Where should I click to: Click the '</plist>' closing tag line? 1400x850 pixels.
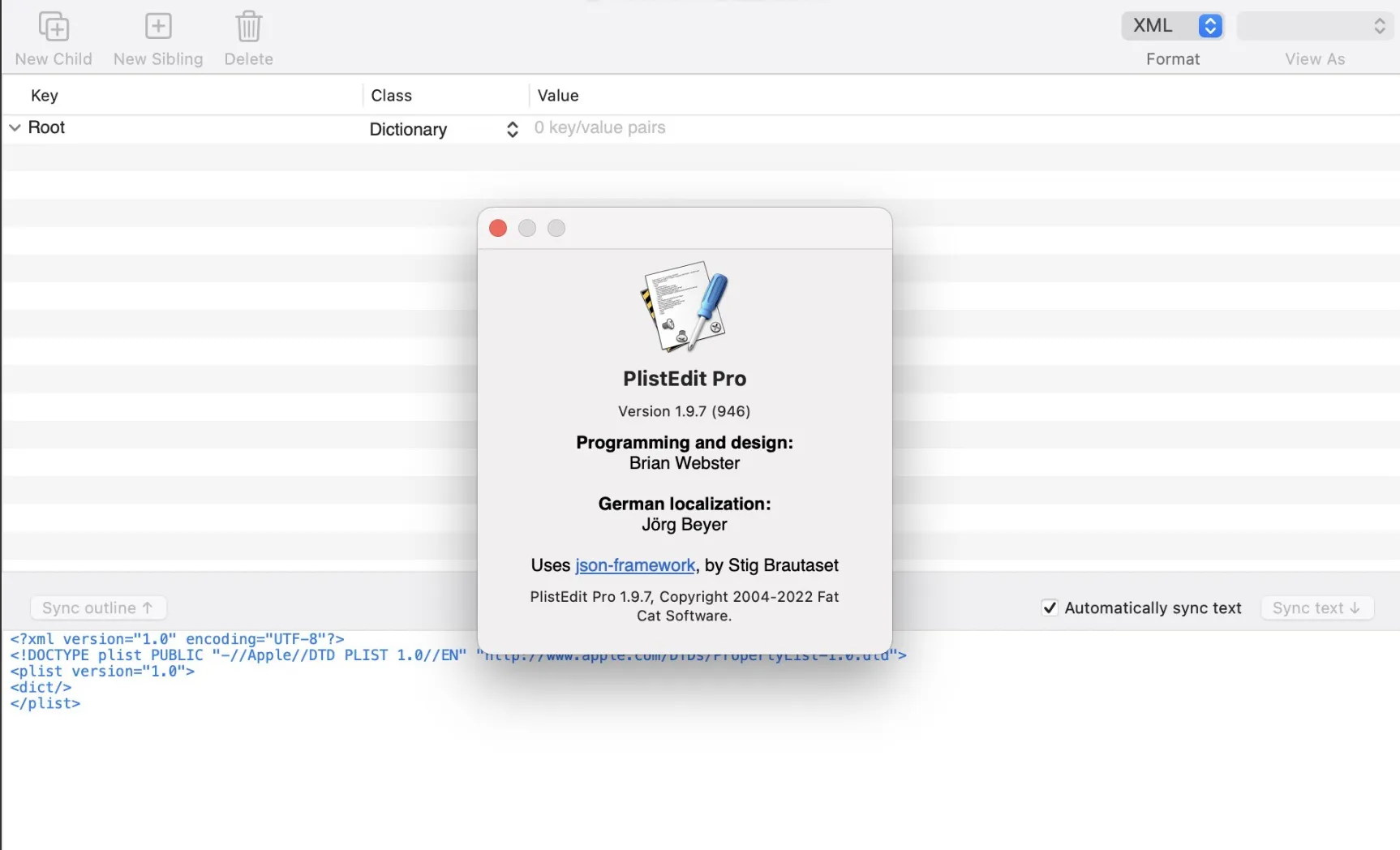(45, 704)
